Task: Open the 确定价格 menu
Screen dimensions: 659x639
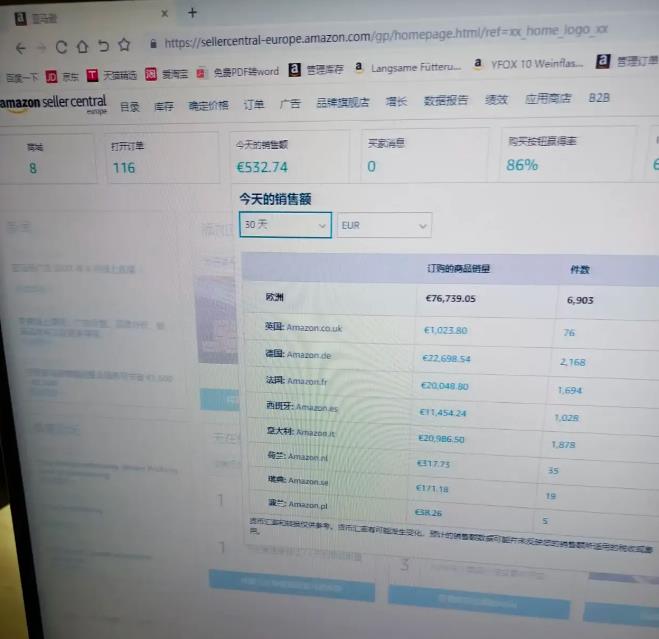Action: tap(208, 105)
